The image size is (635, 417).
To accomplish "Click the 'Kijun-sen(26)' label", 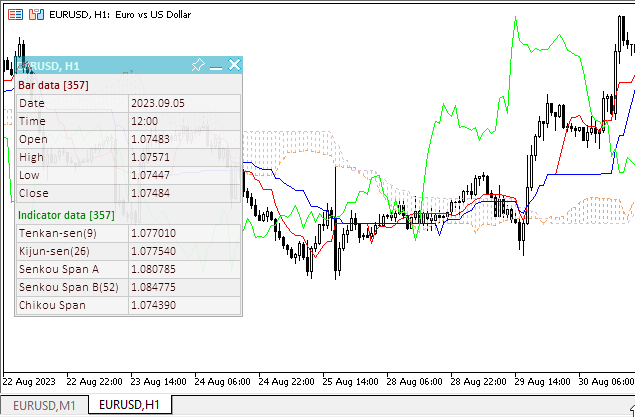I will (x=54, y=251).
